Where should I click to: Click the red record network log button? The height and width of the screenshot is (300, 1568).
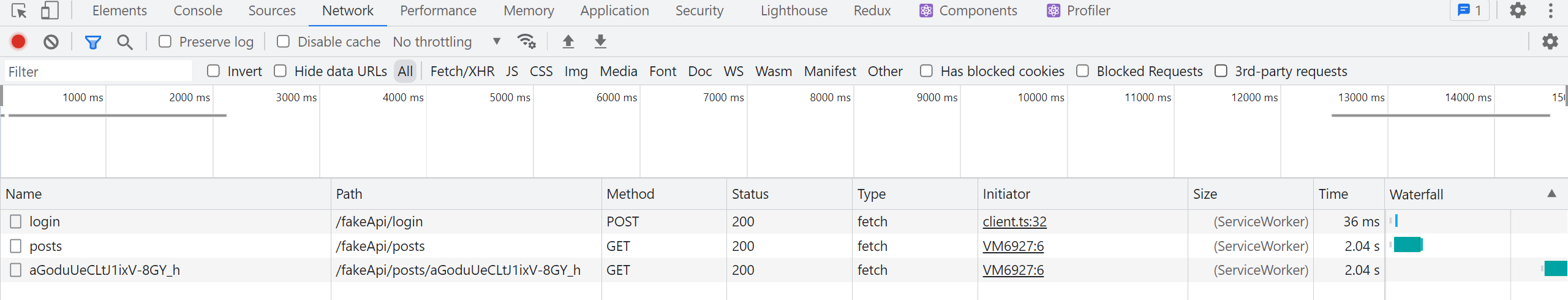[18, 42]
